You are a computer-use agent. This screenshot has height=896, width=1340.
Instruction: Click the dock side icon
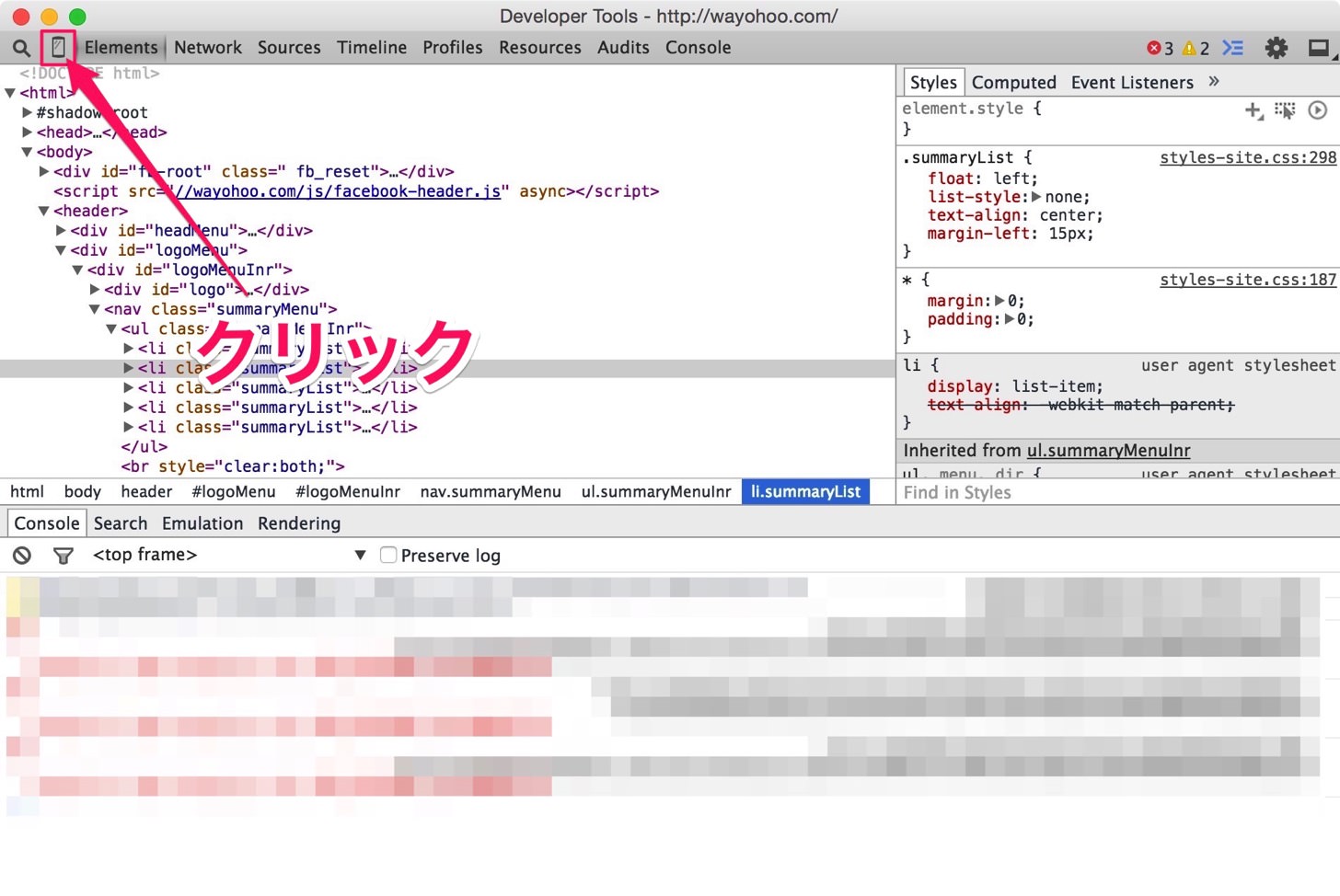[1319, 48]
